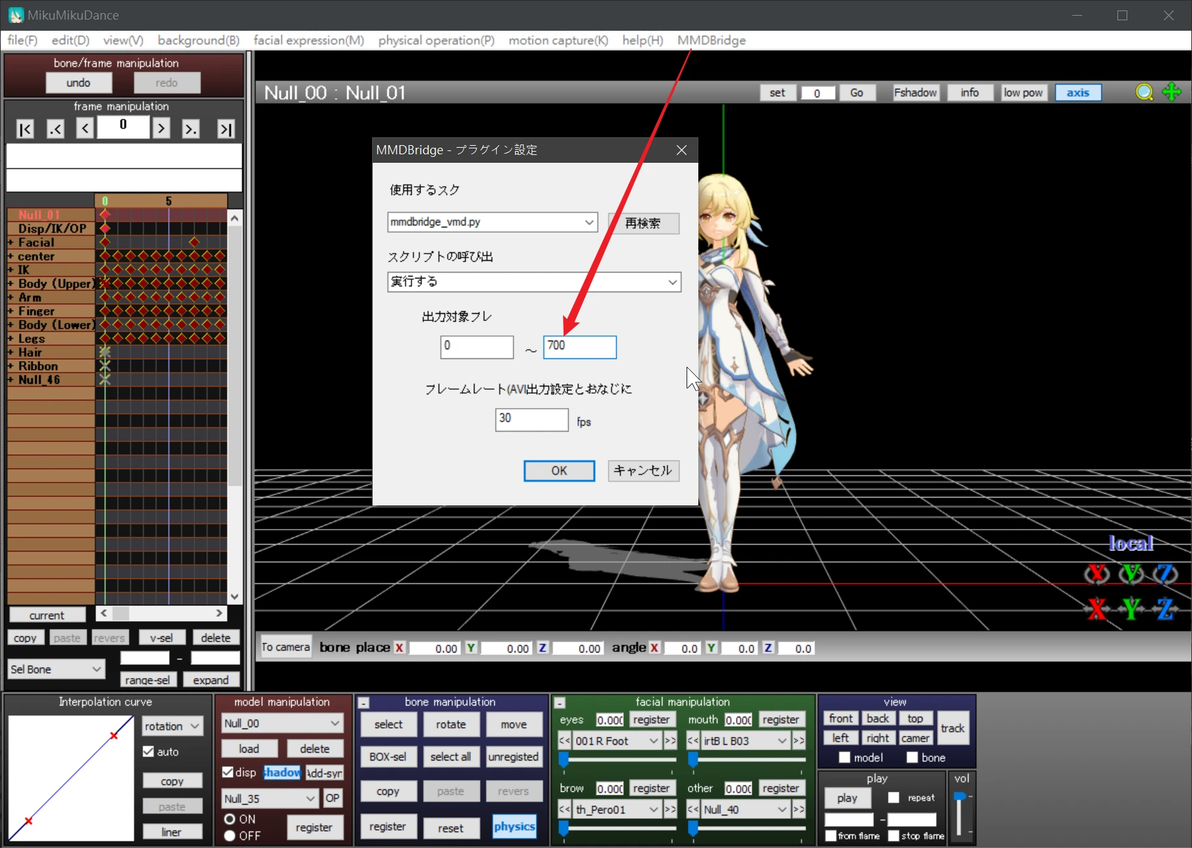Step back one frame arrow
Screen dimensions: 1192x848
click(85, 129)
